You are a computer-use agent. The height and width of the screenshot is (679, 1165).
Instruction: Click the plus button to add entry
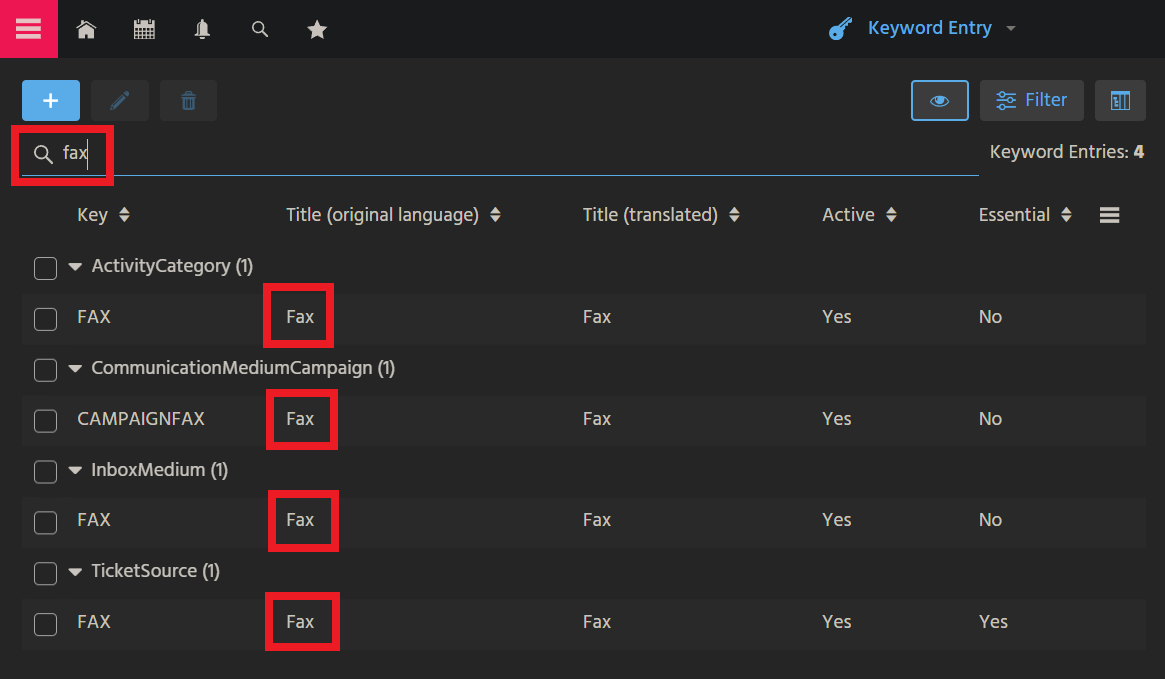(x=51, y=101)
